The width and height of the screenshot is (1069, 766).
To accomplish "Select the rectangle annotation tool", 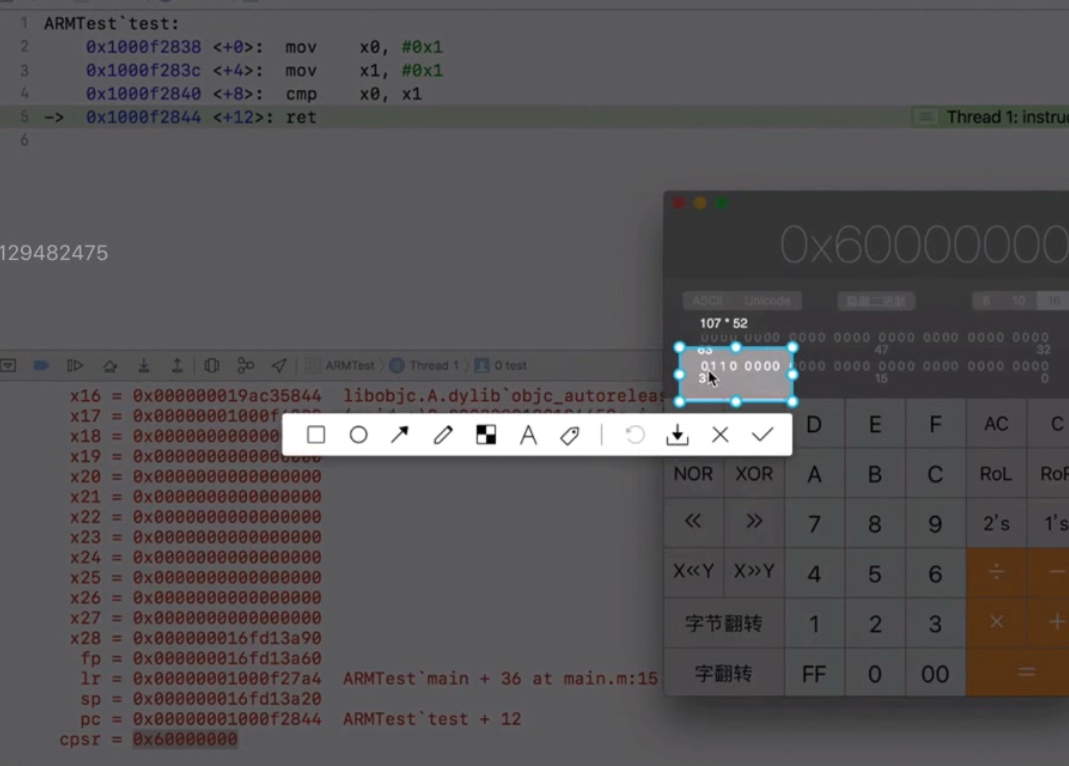I will (316, 435).
